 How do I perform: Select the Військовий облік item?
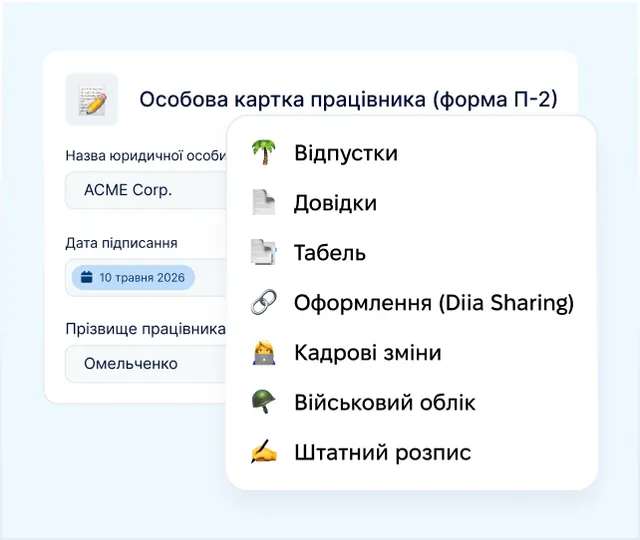pyautogui.click(x=411, y=402)
